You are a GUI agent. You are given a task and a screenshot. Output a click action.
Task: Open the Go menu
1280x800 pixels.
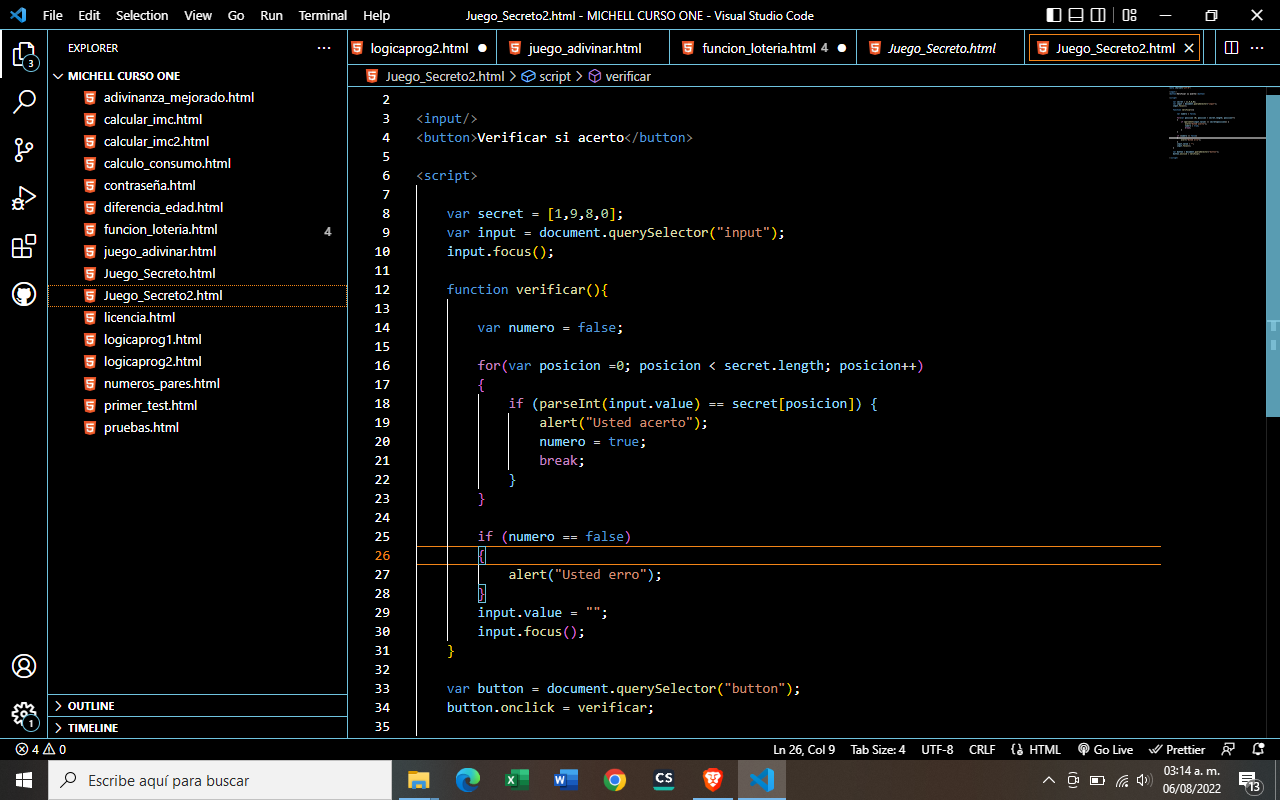pos(236,15)
